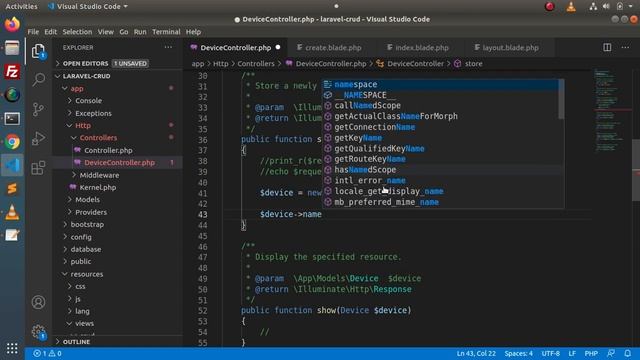Select namespace suggestion in autocomplete
Image resolution: width=640 pixels, height=360 pixels.
tap(440, 84)
